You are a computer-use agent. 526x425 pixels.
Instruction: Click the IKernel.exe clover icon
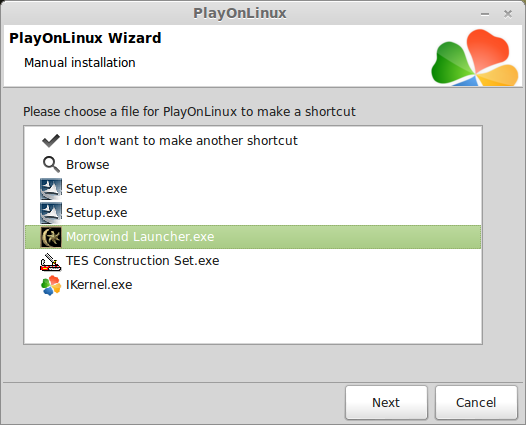[x=51, y=285]
